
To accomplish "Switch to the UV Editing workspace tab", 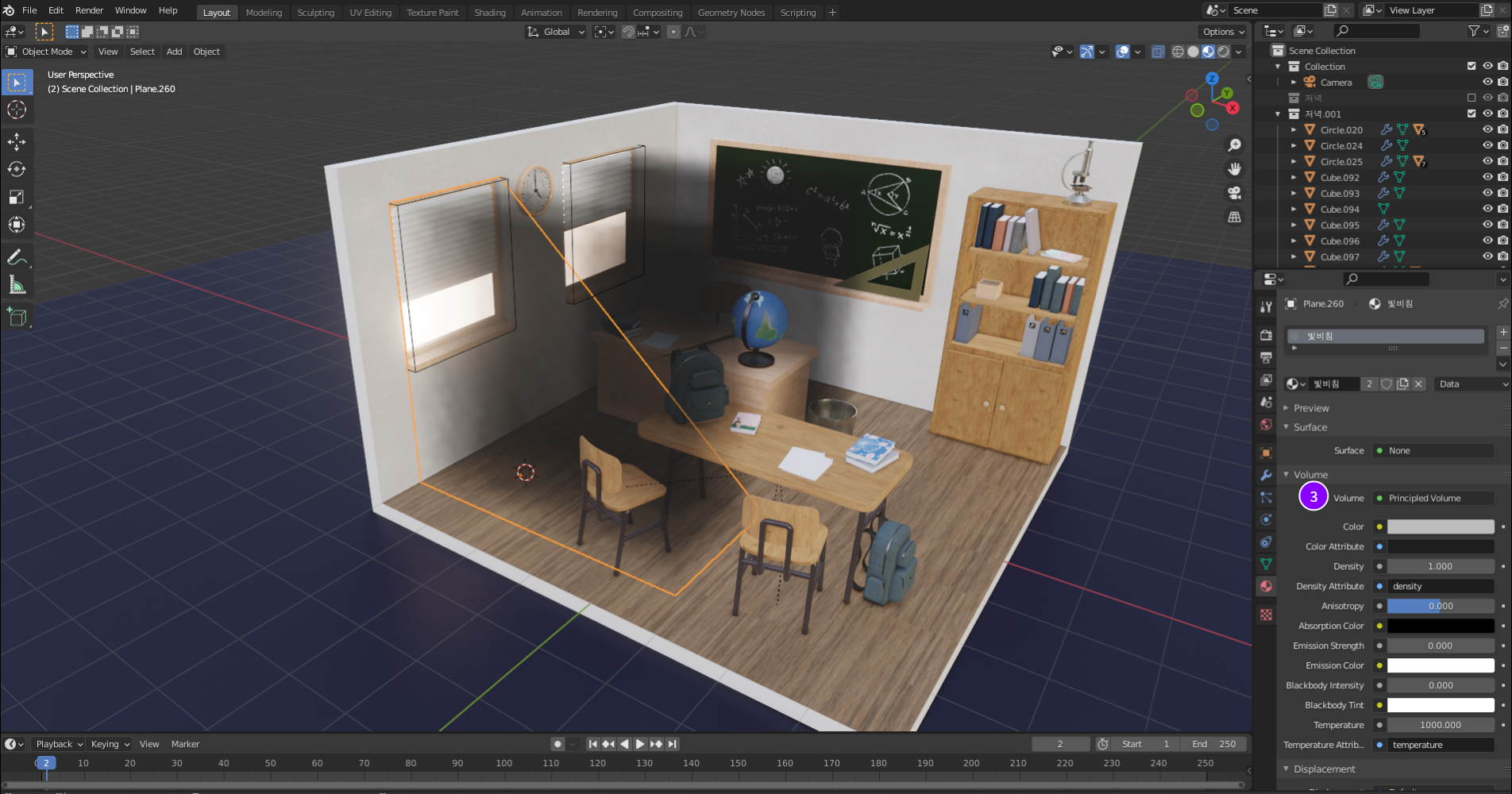I will 370,12.
